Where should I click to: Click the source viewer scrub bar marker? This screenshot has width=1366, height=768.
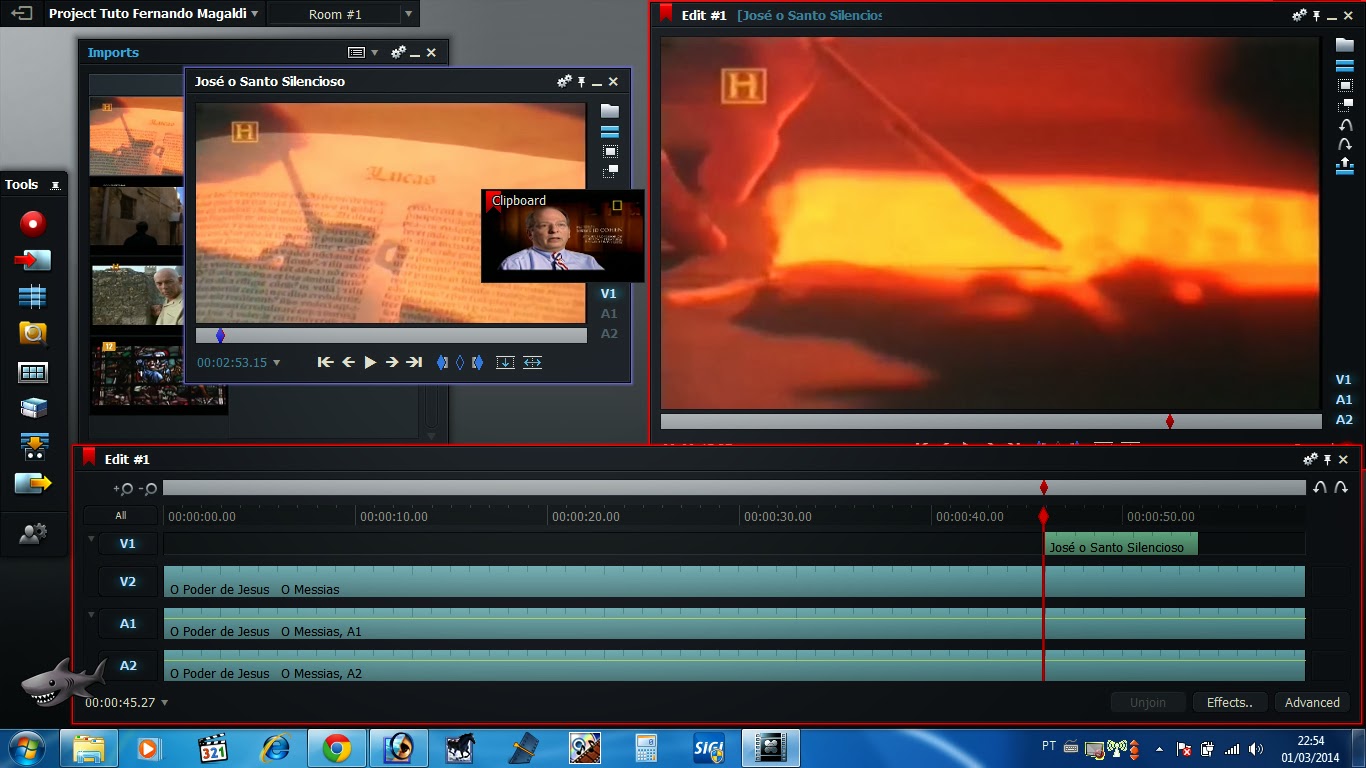tap(220, 336)
